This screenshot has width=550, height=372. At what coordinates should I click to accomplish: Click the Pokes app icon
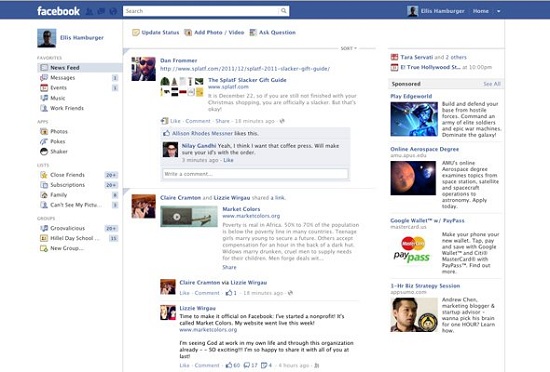pos(44,141)
